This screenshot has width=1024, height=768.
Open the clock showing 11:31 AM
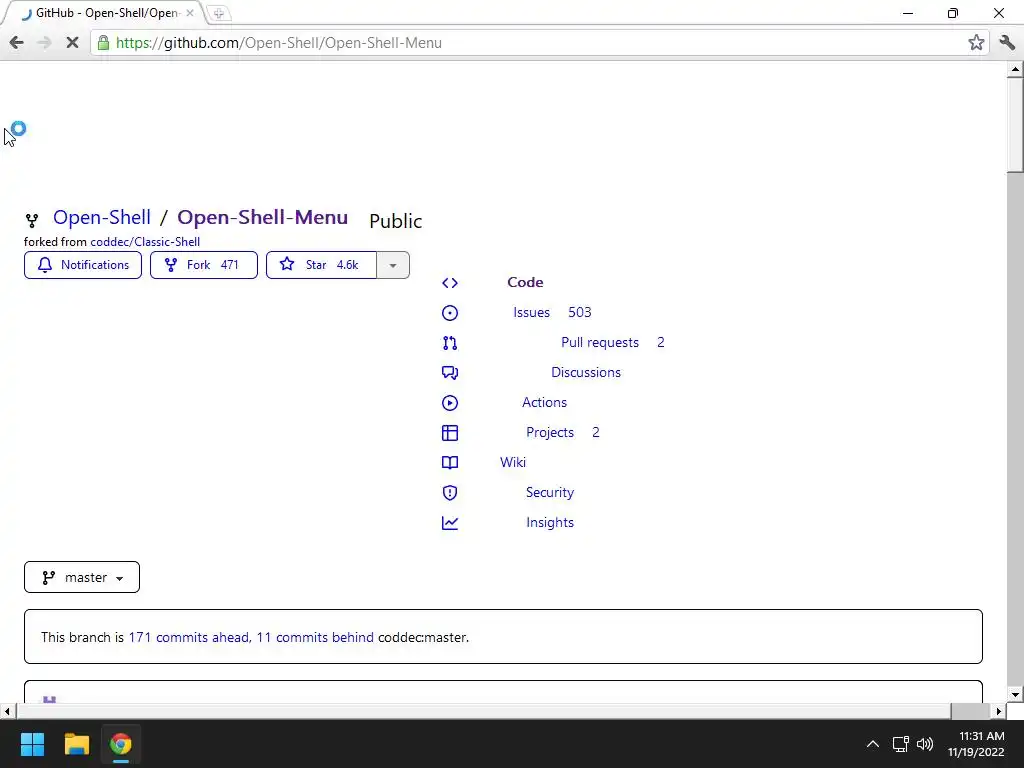[x=976, y=744]
